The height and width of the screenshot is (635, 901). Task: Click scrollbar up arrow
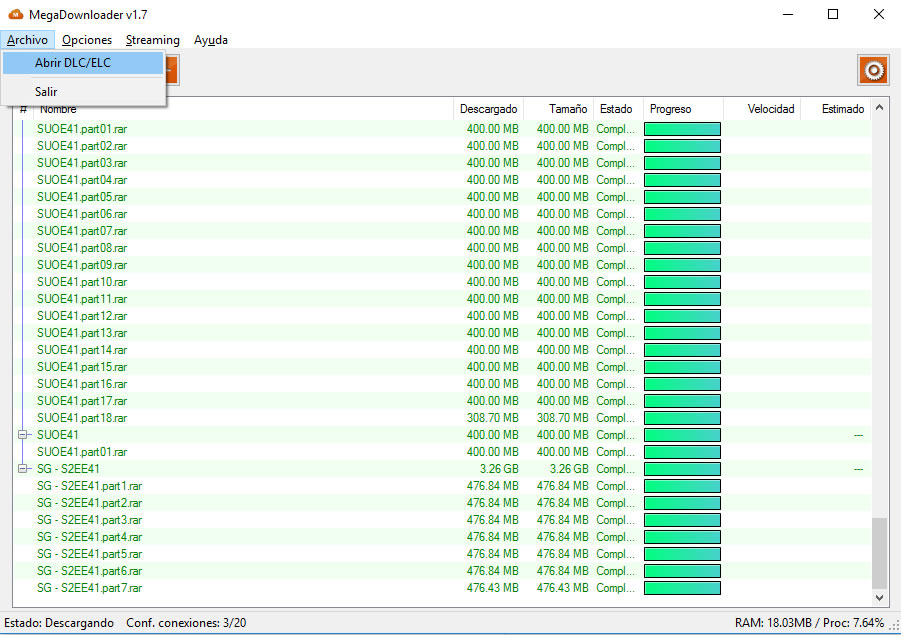[x=879, y=107]
